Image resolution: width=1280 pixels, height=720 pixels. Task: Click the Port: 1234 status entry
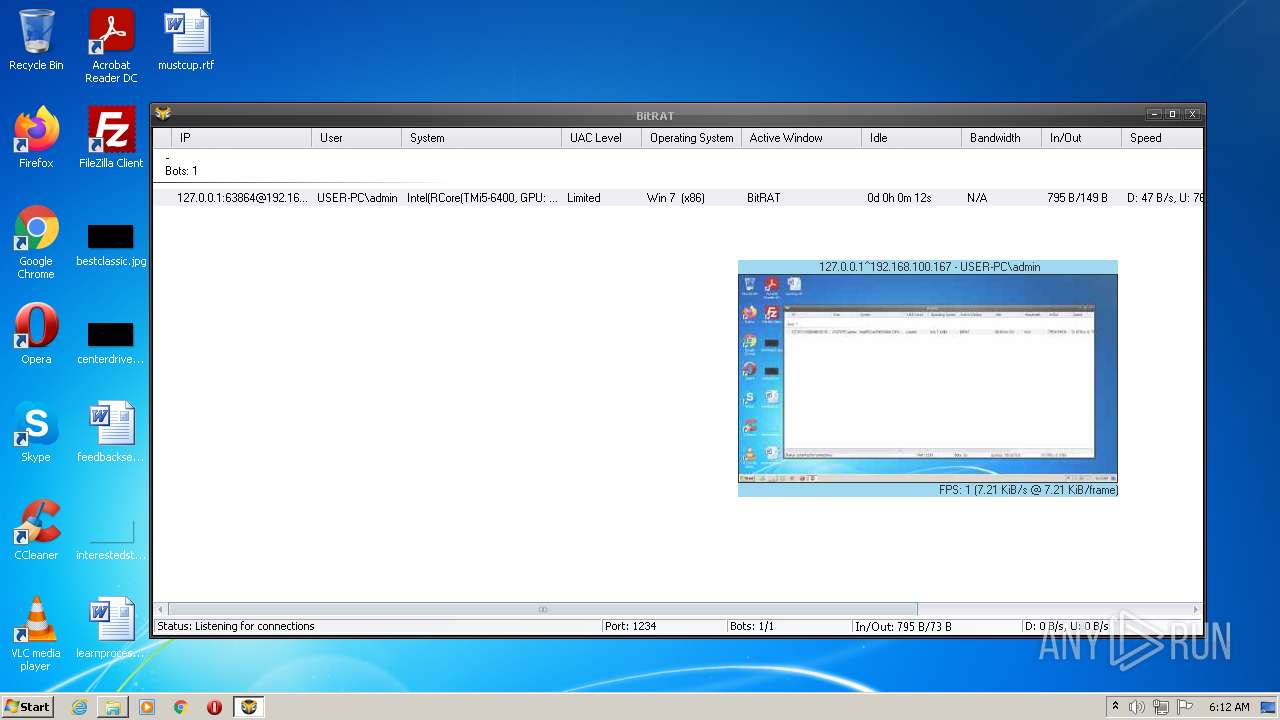pyautogui.click(x=630, y=626)
